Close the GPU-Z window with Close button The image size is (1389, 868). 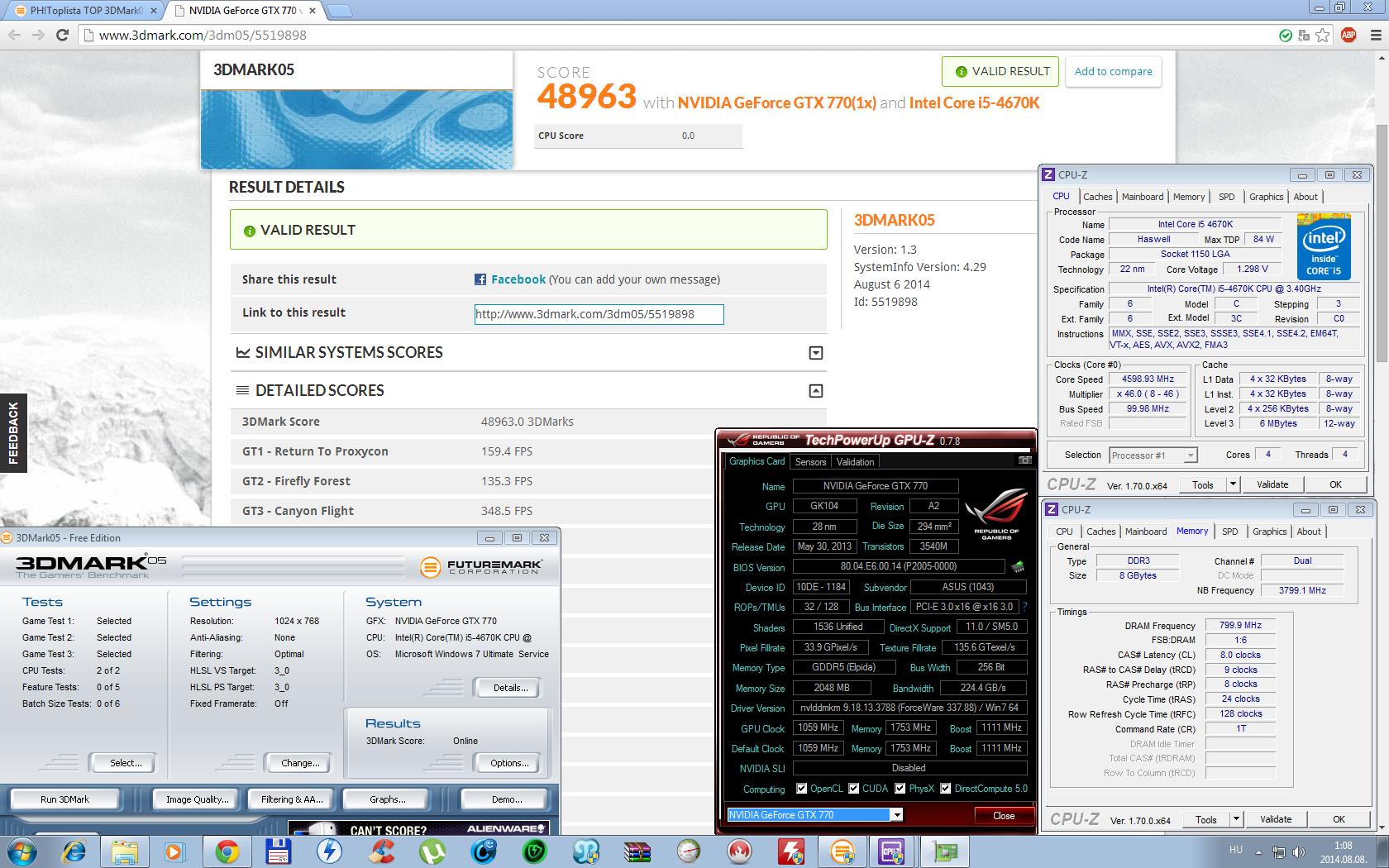[x=1004, y=815]
